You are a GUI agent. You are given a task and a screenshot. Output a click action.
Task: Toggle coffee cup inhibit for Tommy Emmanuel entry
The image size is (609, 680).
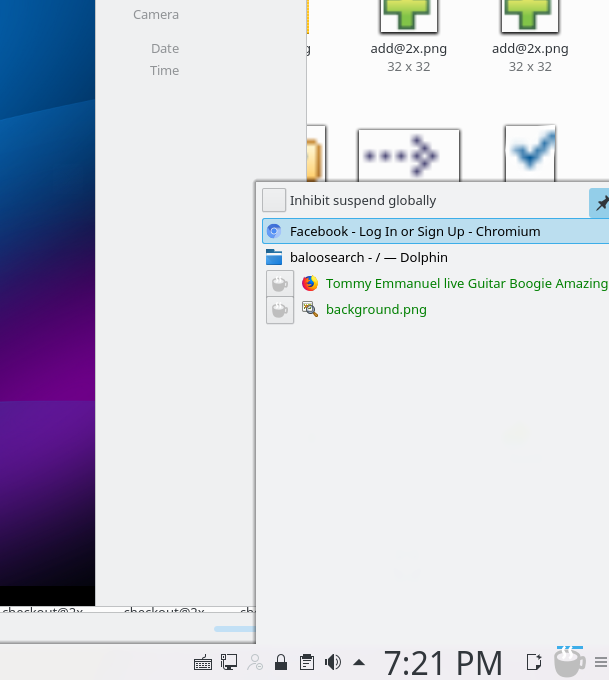pyautogui.click(x=280, y=284)
